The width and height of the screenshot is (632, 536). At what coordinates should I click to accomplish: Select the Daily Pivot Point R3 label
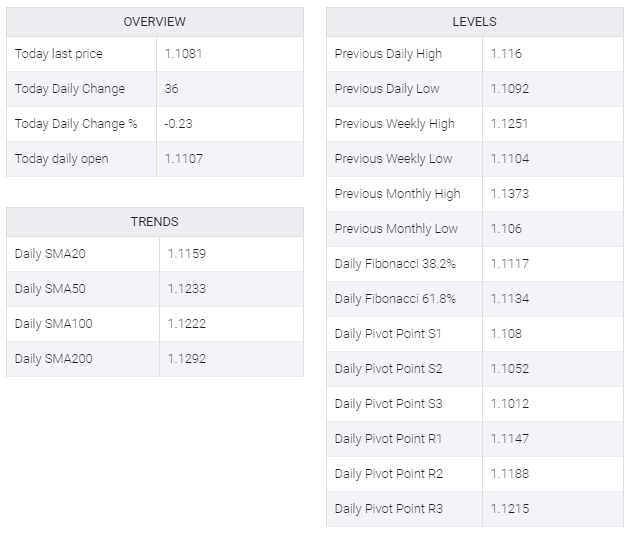pyautogui.click(x=388, y=509)
